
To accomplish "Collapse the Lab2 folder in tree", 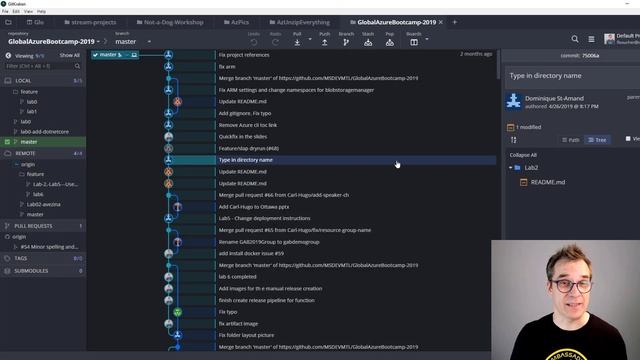I will [x=511, y=168].
